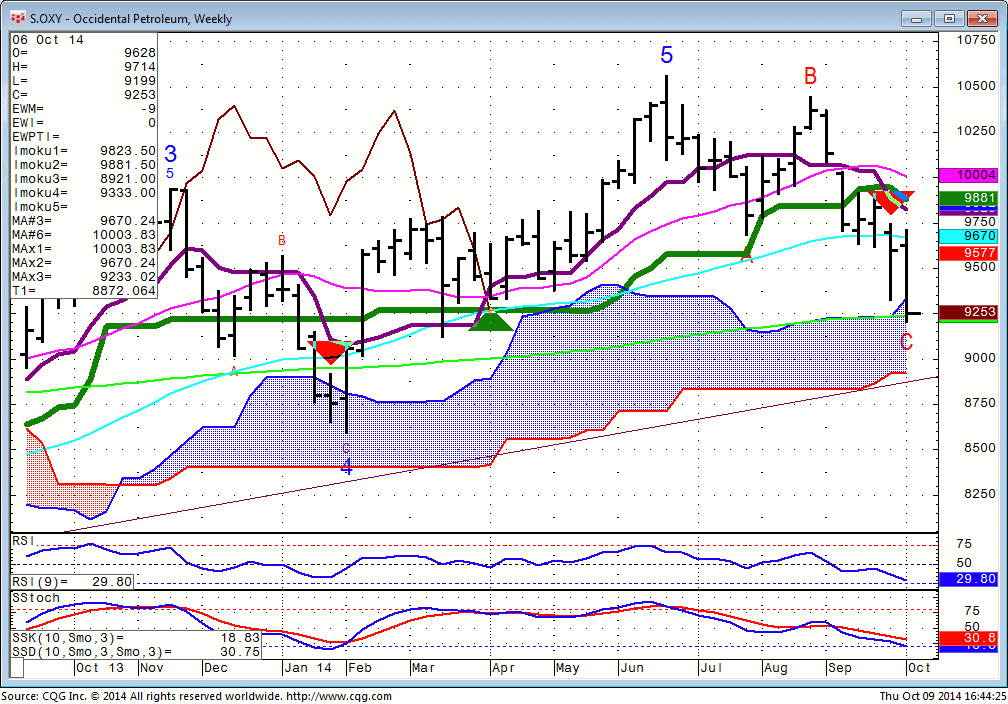Image resolution: width=1008 pixels, height=704 pixels.
Task: Click the large blue wave 5 label at top
Action: (x=667, y=55)
